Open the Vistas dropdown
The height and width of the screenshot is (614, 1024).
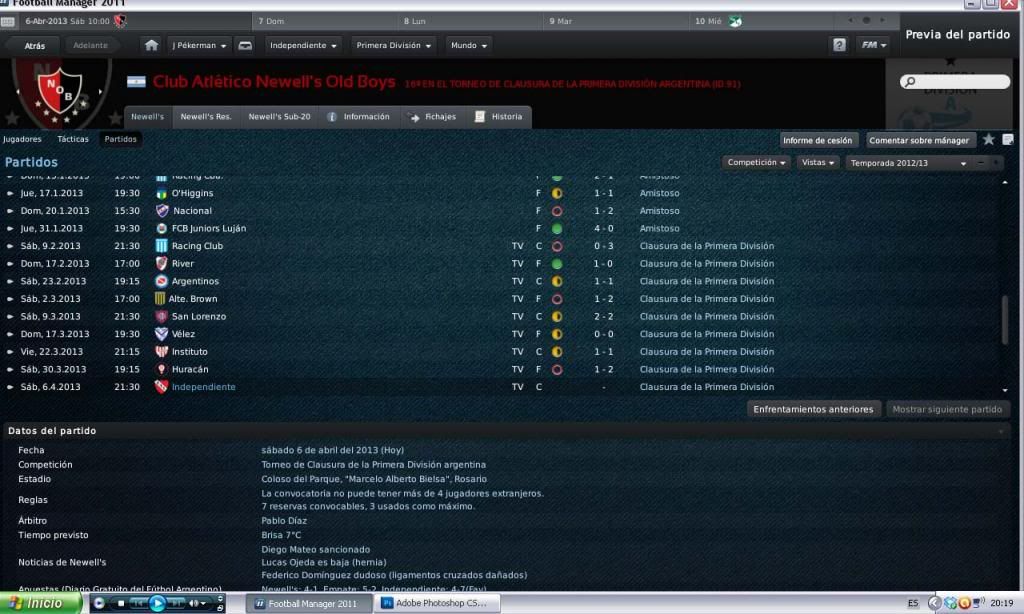(x=818, y=163)
